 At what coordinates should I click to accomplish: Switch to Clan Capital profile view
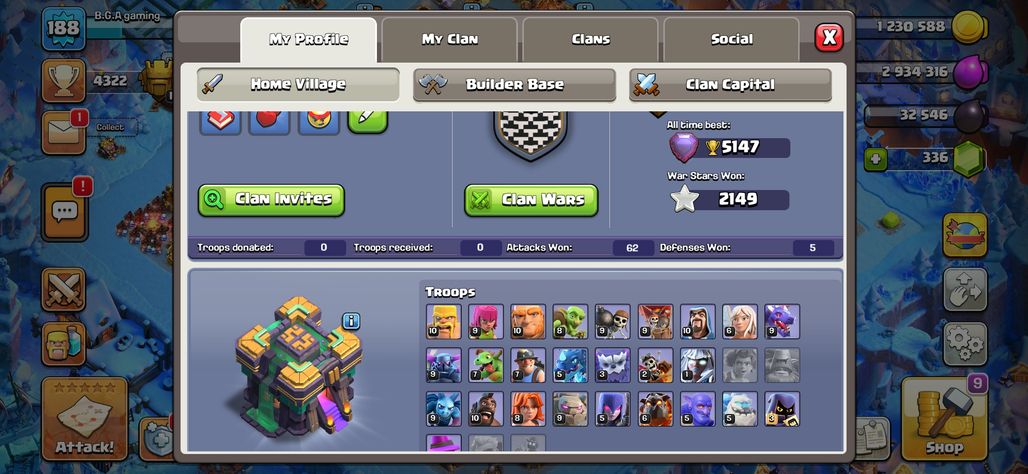tap(730, 85)
